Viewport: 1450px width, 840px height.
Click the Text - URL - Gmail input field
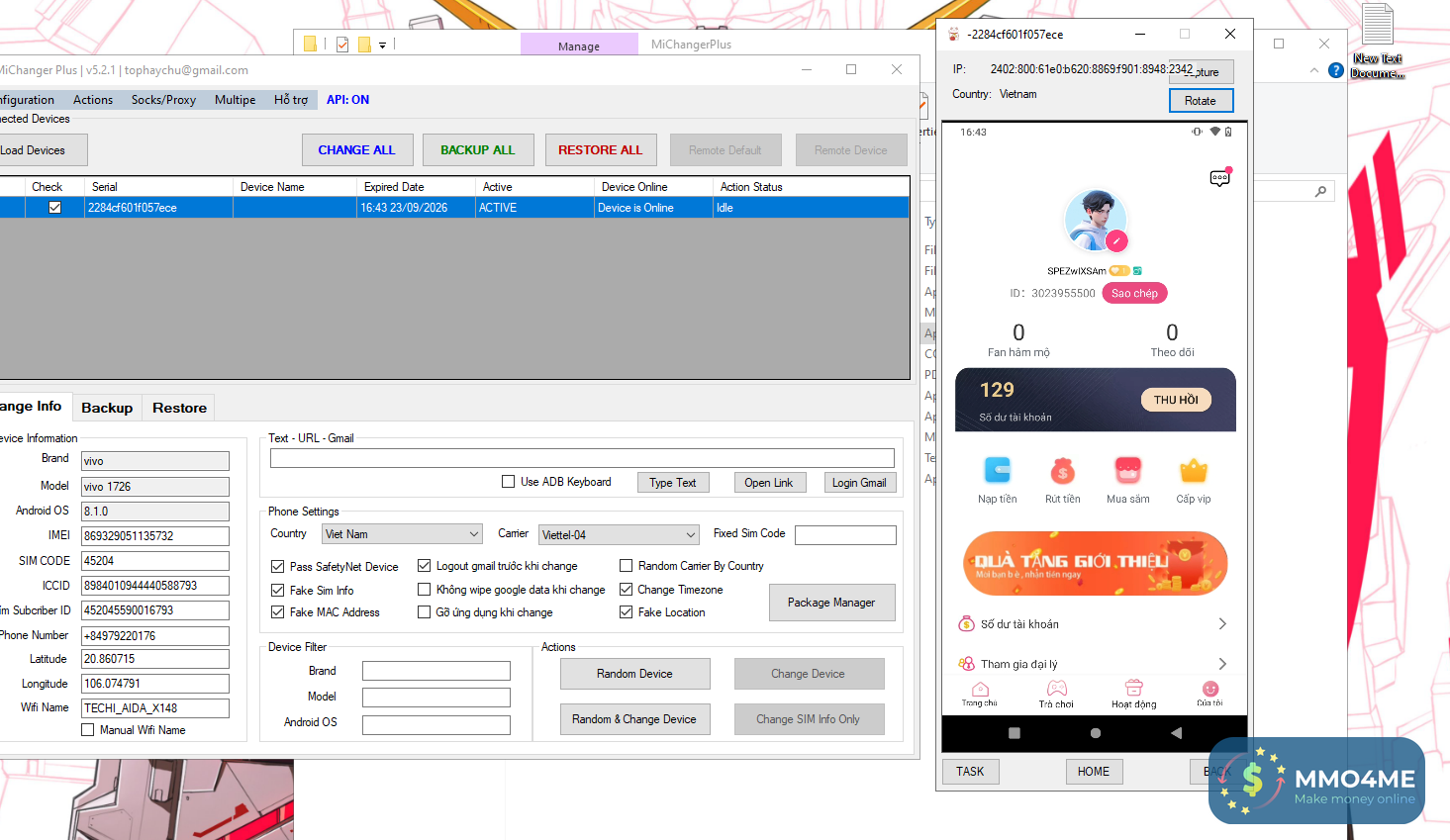pos(582,458)
